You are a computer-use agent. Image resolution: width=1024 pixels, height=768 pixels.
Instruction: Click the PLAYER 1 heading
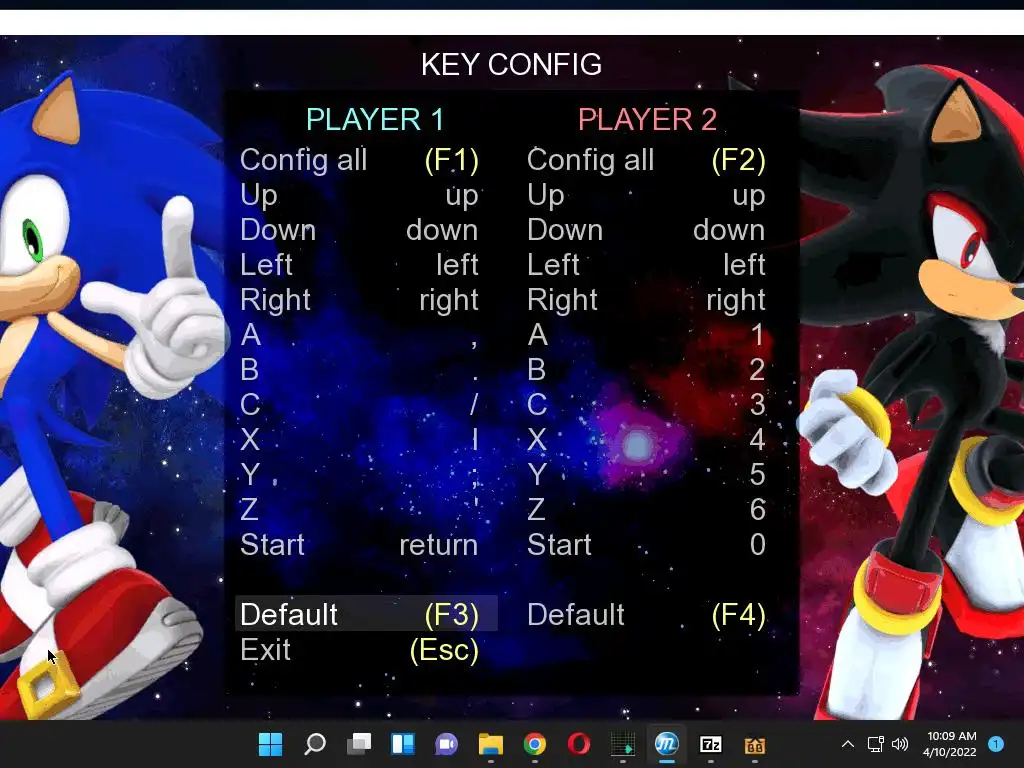point(375,120)
